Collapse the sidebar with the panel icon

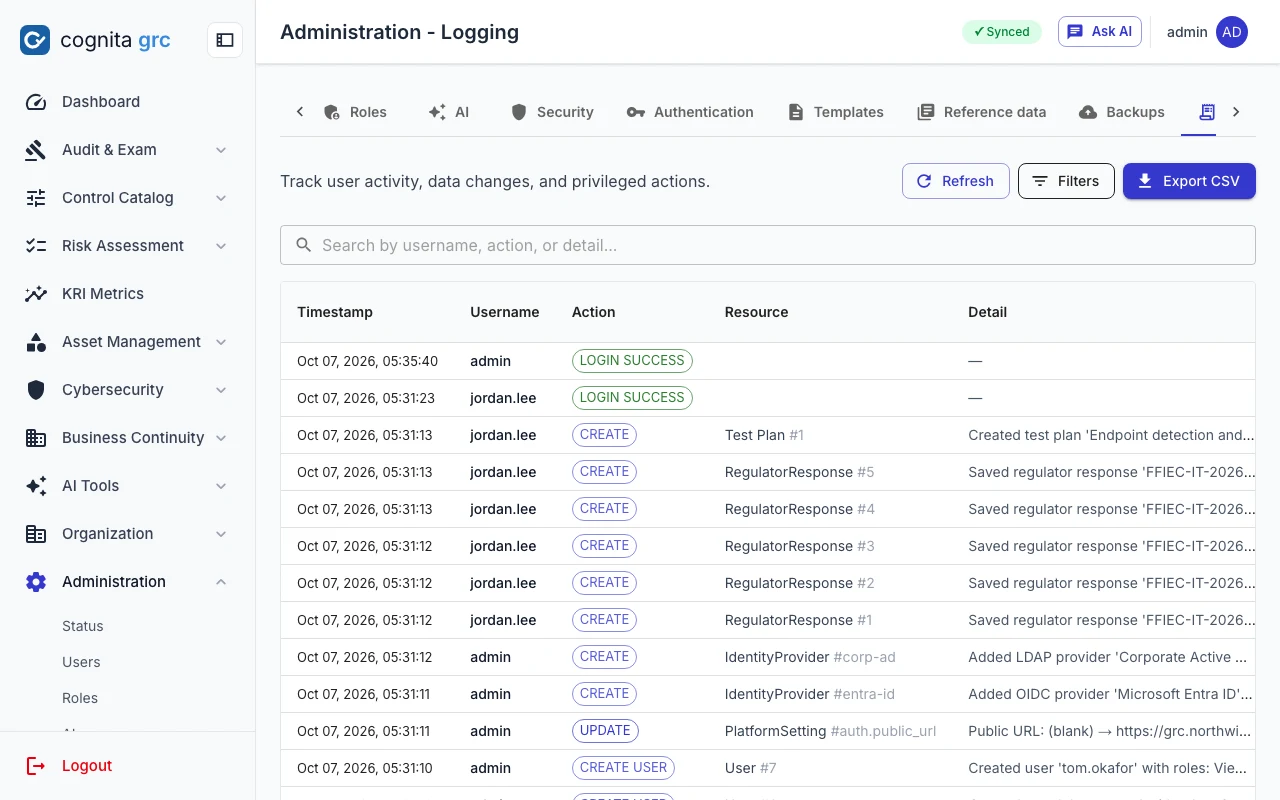(225, 40)
